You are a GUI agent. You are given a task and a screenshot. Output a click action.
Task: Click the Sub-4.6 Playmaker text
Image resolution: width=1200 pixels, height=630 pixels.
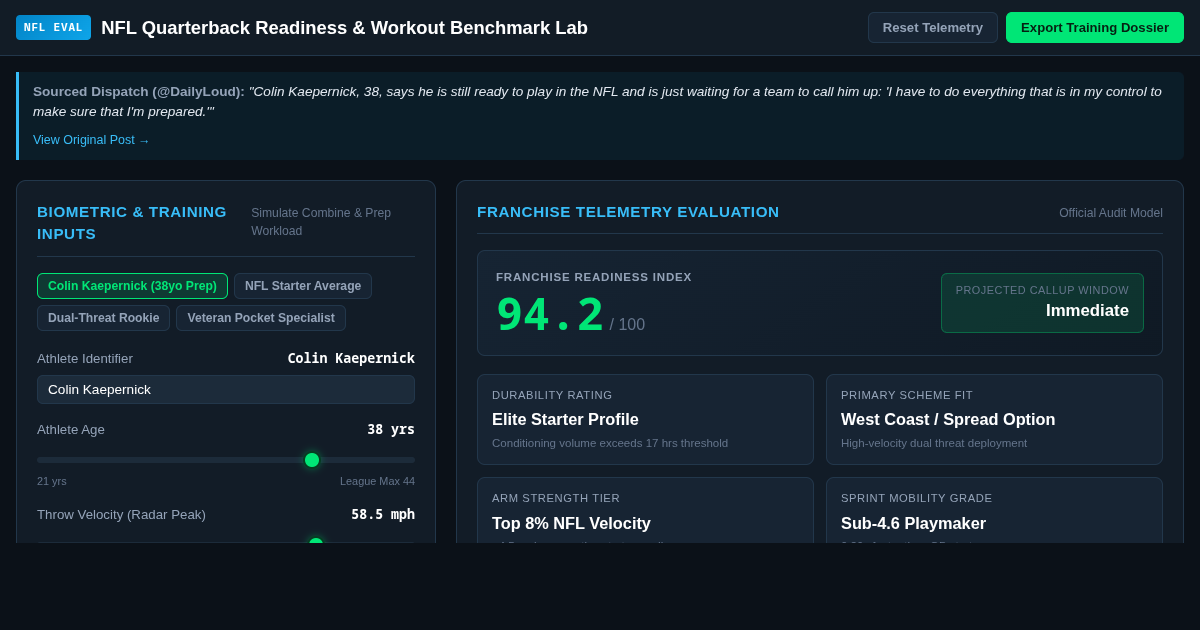pos(913,524)
